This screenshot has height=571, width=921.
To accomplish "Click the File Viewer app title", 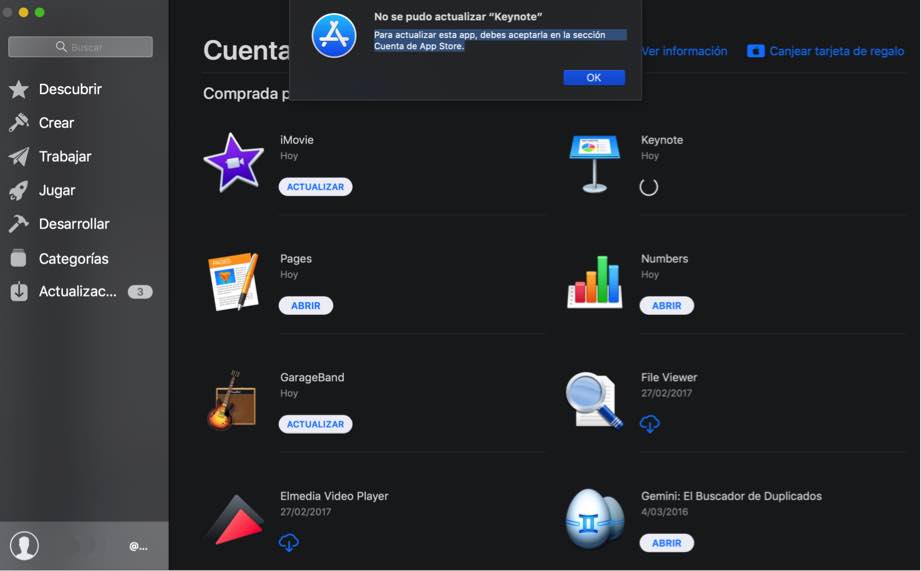I will (669, 377).
